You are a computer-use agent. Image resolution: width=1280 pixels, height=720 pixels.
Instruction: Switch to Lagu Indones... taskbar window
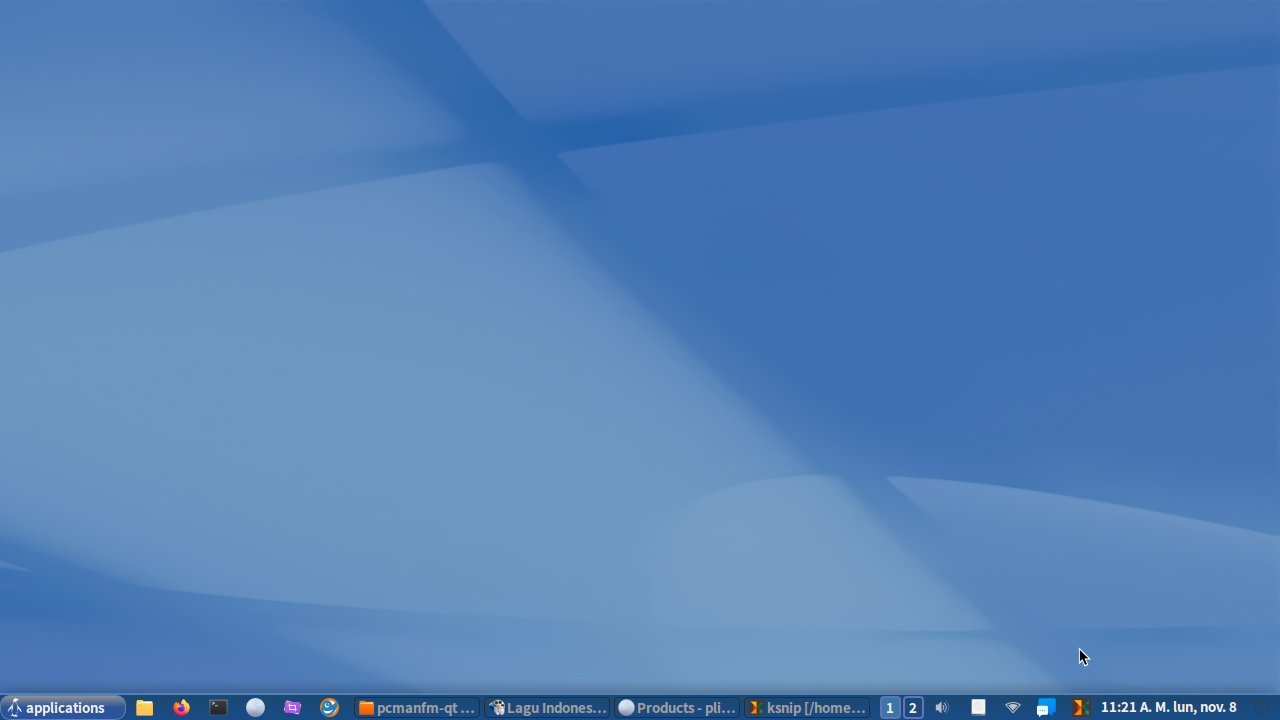[547, 707]
